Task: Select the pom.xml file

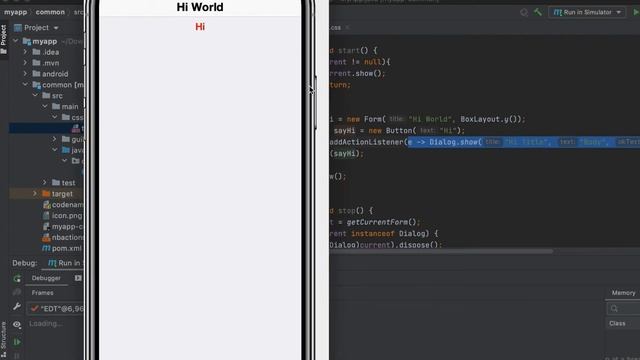Action: coord(62,248)
